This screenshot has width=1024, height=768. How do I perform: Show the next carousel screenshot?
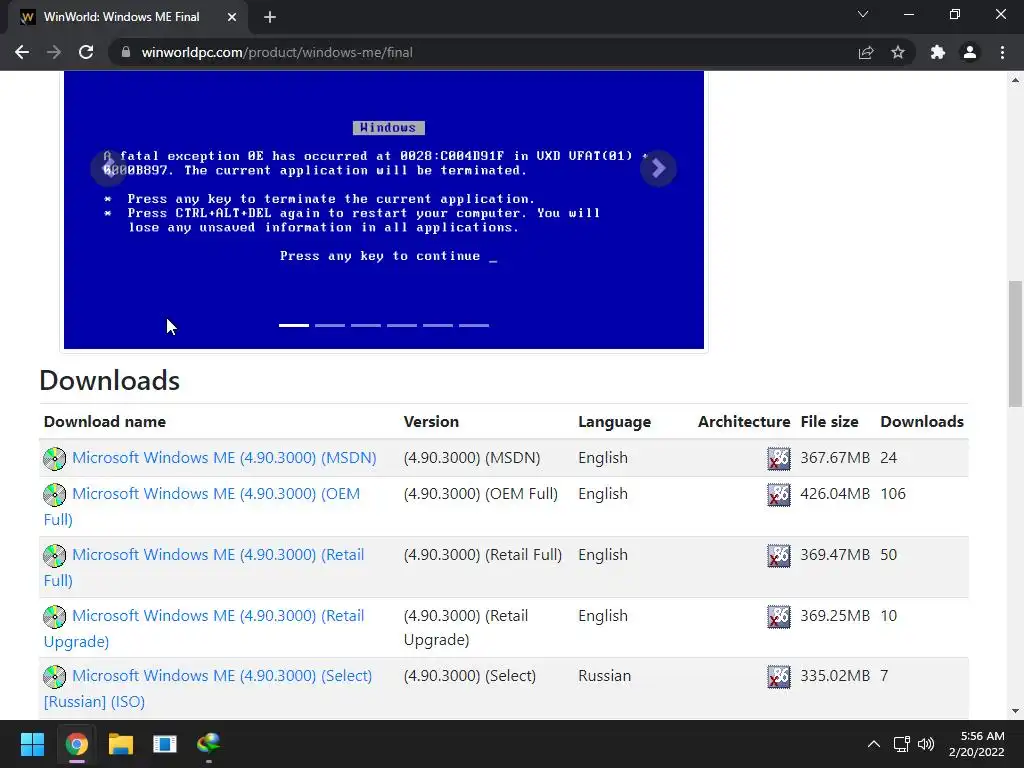coord(658,168)
